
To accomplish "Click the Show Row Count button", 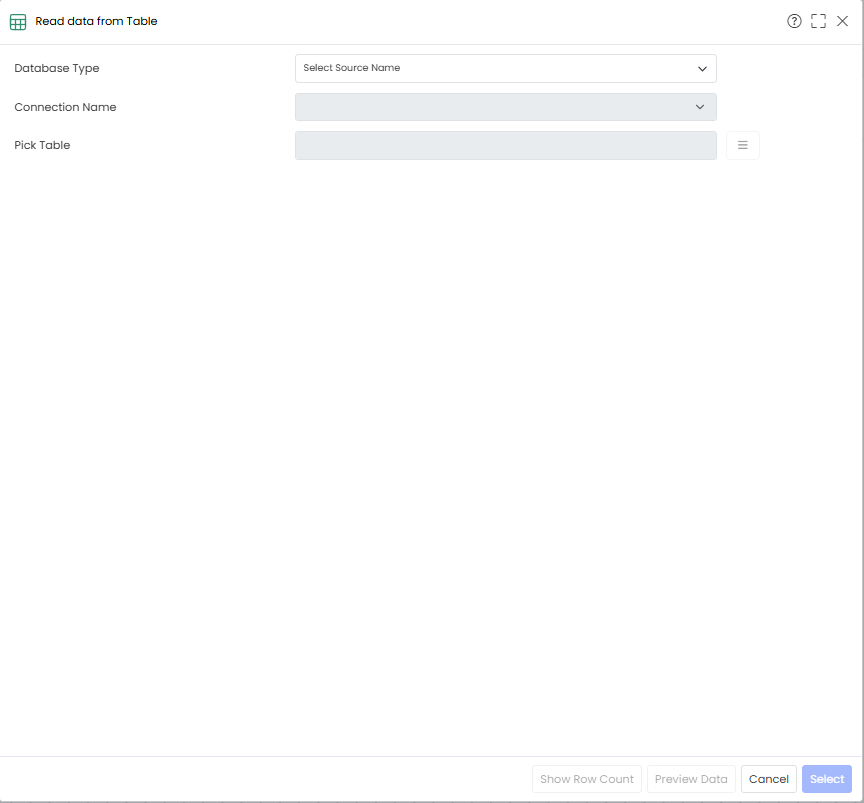I will pyautogui.click(x=587, y=779).
